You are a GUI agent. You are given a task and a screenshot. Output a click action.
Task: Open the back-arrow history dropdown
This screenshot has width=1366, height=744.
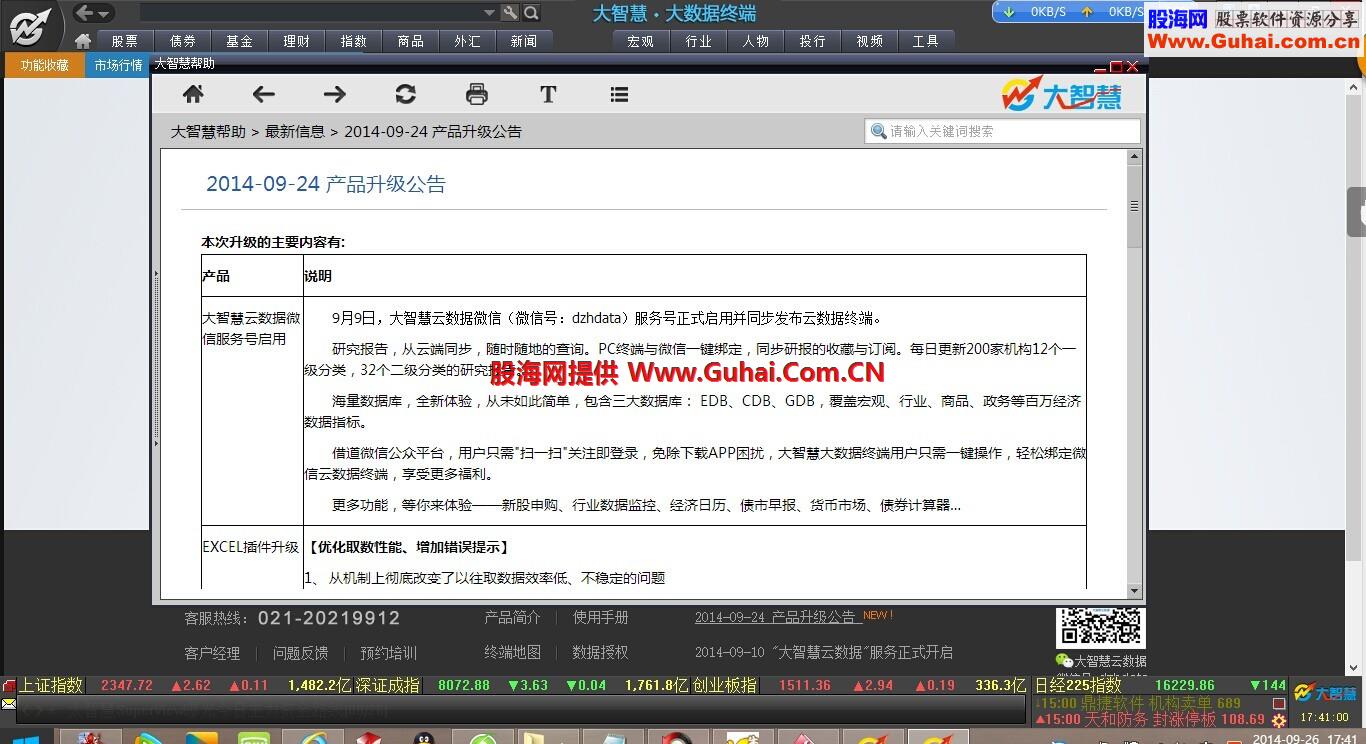pyautogui.click(x=104, y=13)
